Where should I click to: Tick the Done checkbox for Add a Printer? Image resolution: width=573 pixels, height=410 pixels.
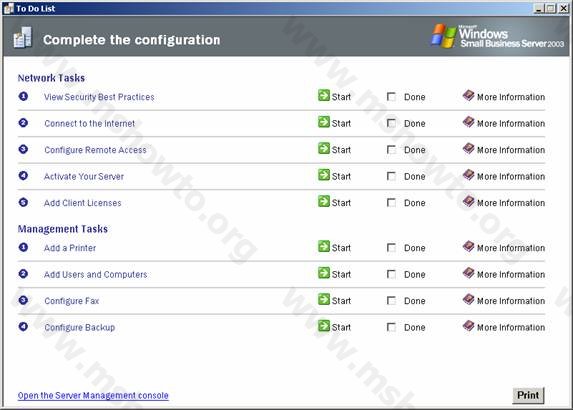pyautogui.click(x=391, y=248)
